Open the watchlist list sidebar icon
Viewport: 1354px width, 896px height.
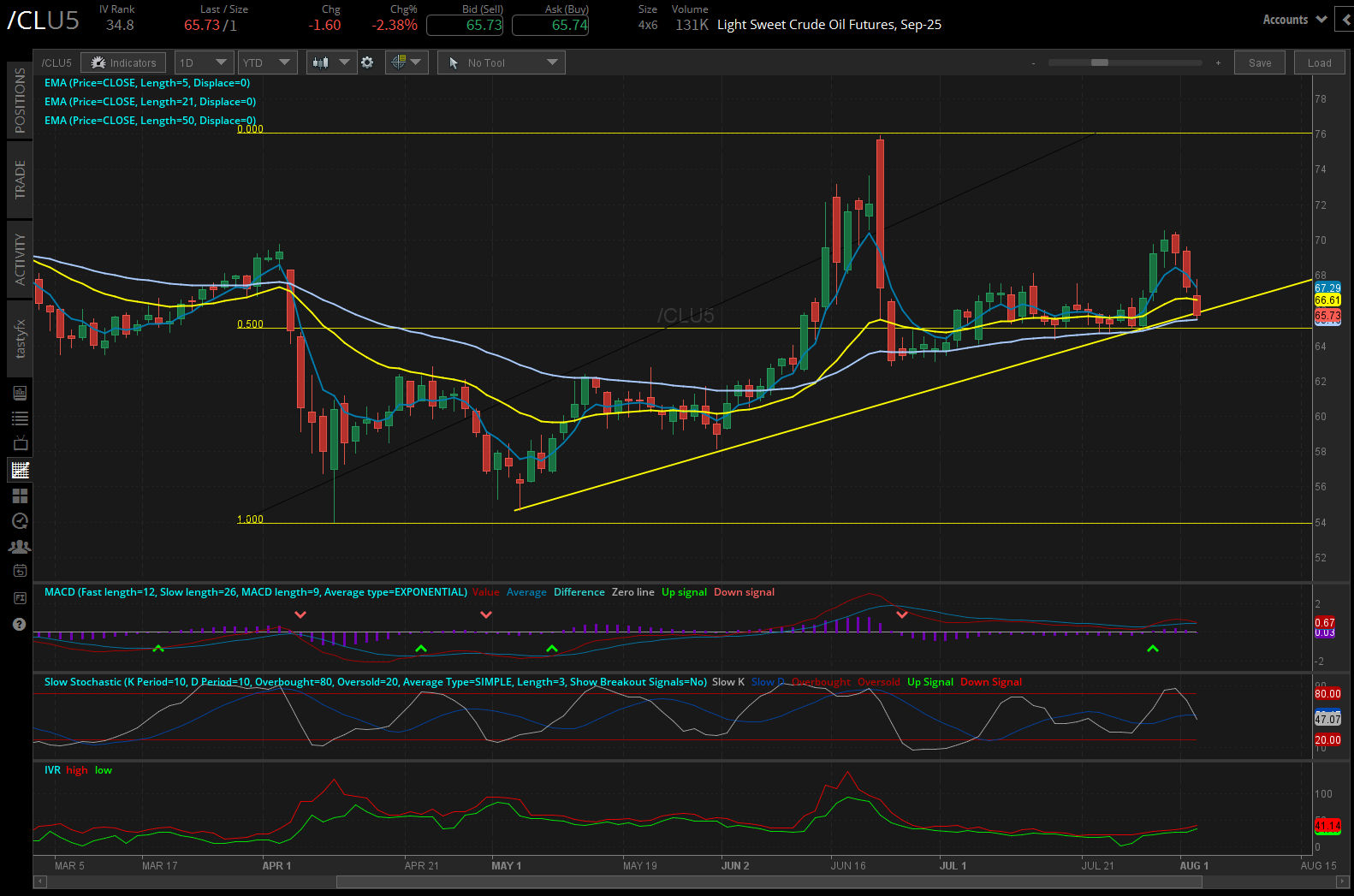click(20, 418)
